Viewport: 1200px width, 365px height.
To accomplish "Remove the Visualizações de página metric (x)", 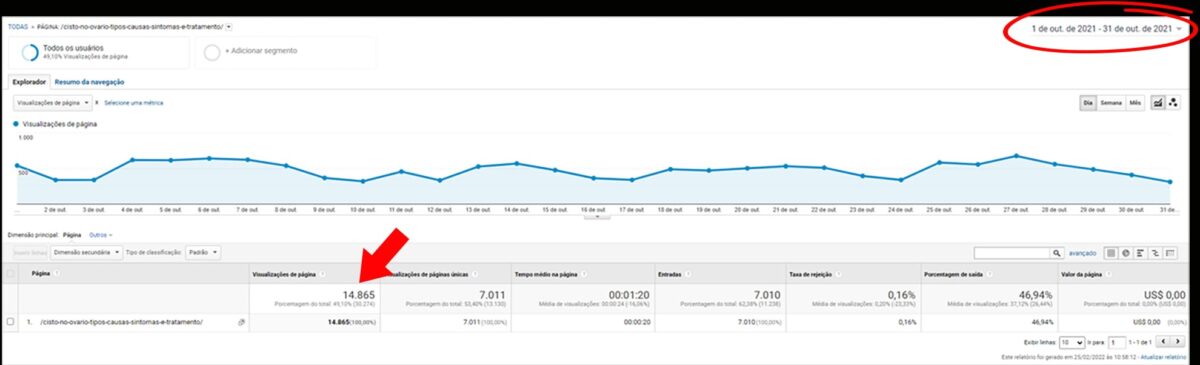I will coord(97,103).
